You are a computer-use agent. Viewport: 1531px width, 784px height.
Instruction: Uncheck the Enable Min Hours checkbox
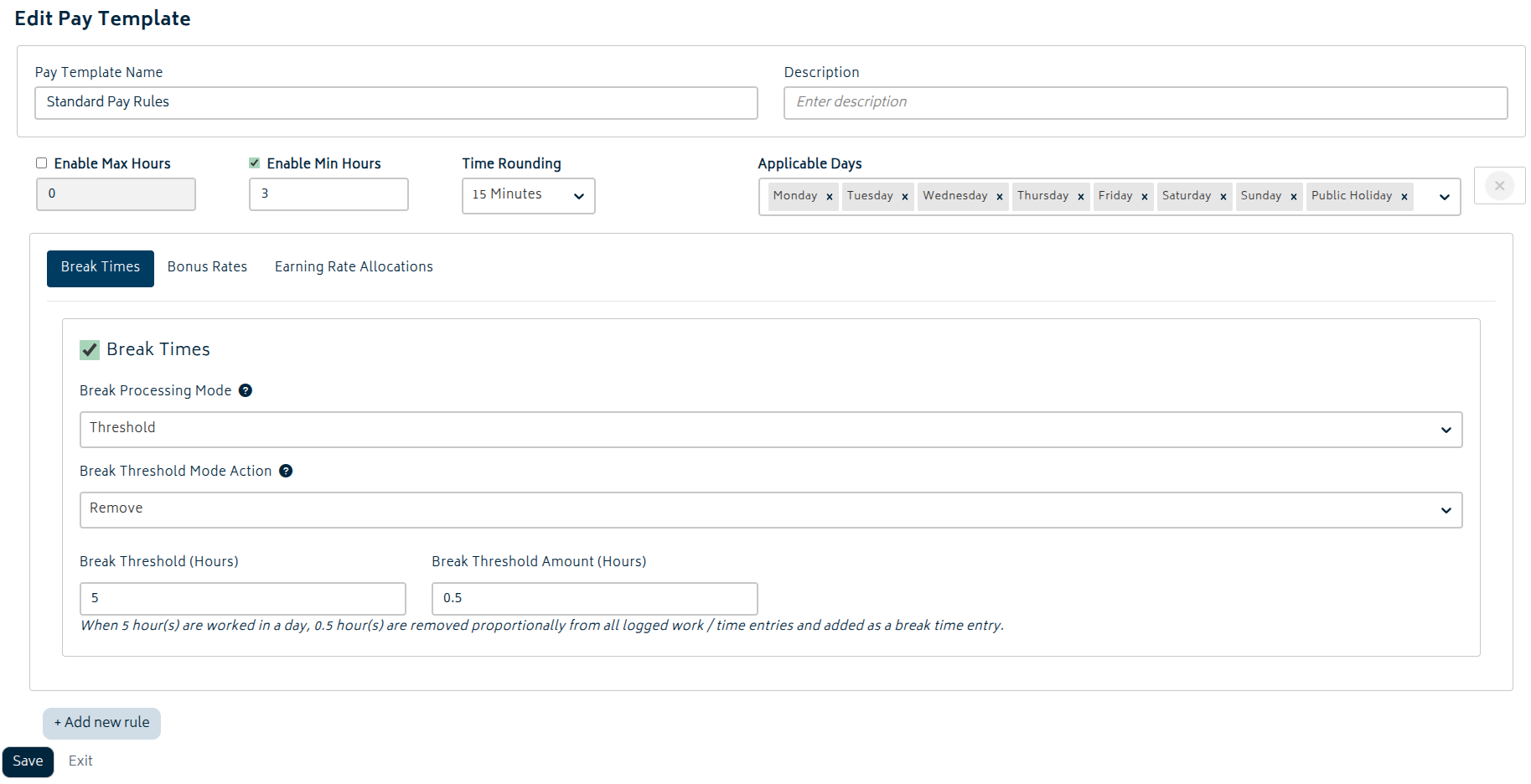[255, 163]
